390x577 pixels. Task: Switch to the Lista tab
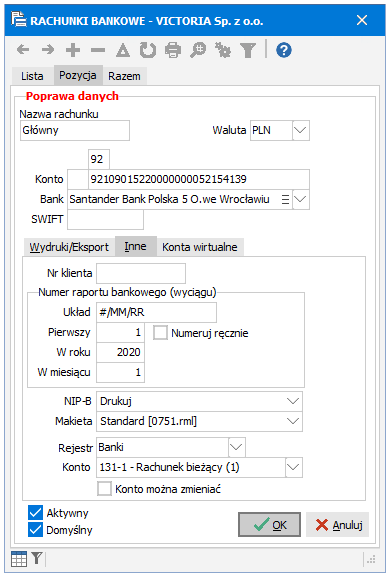(32, 76)
